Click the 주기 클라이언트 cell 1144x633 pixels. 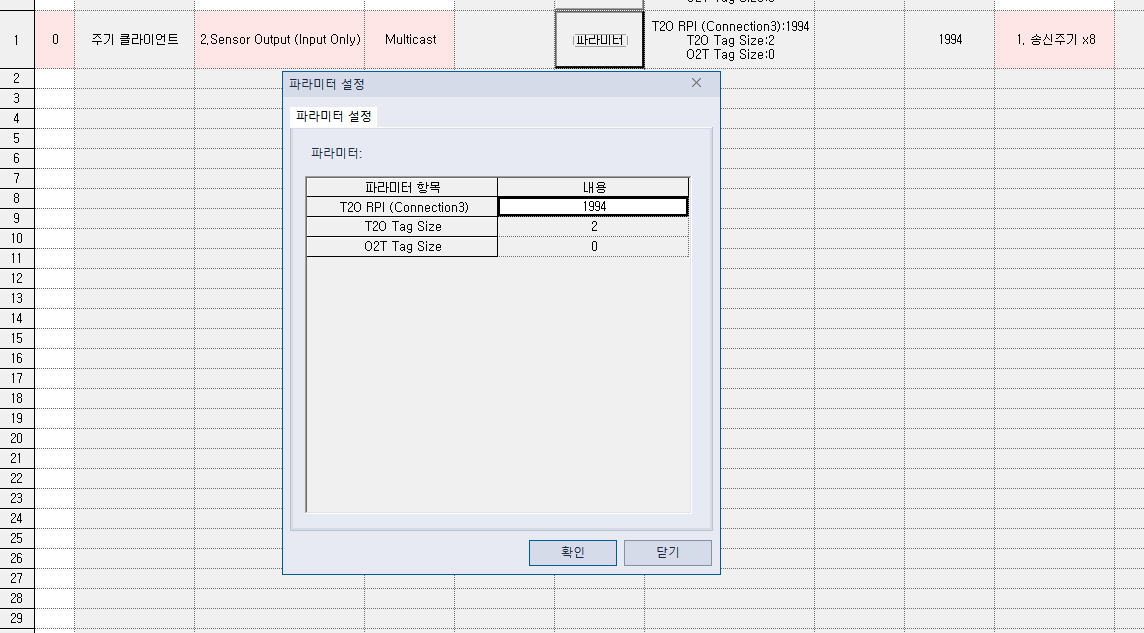point(135,40)
